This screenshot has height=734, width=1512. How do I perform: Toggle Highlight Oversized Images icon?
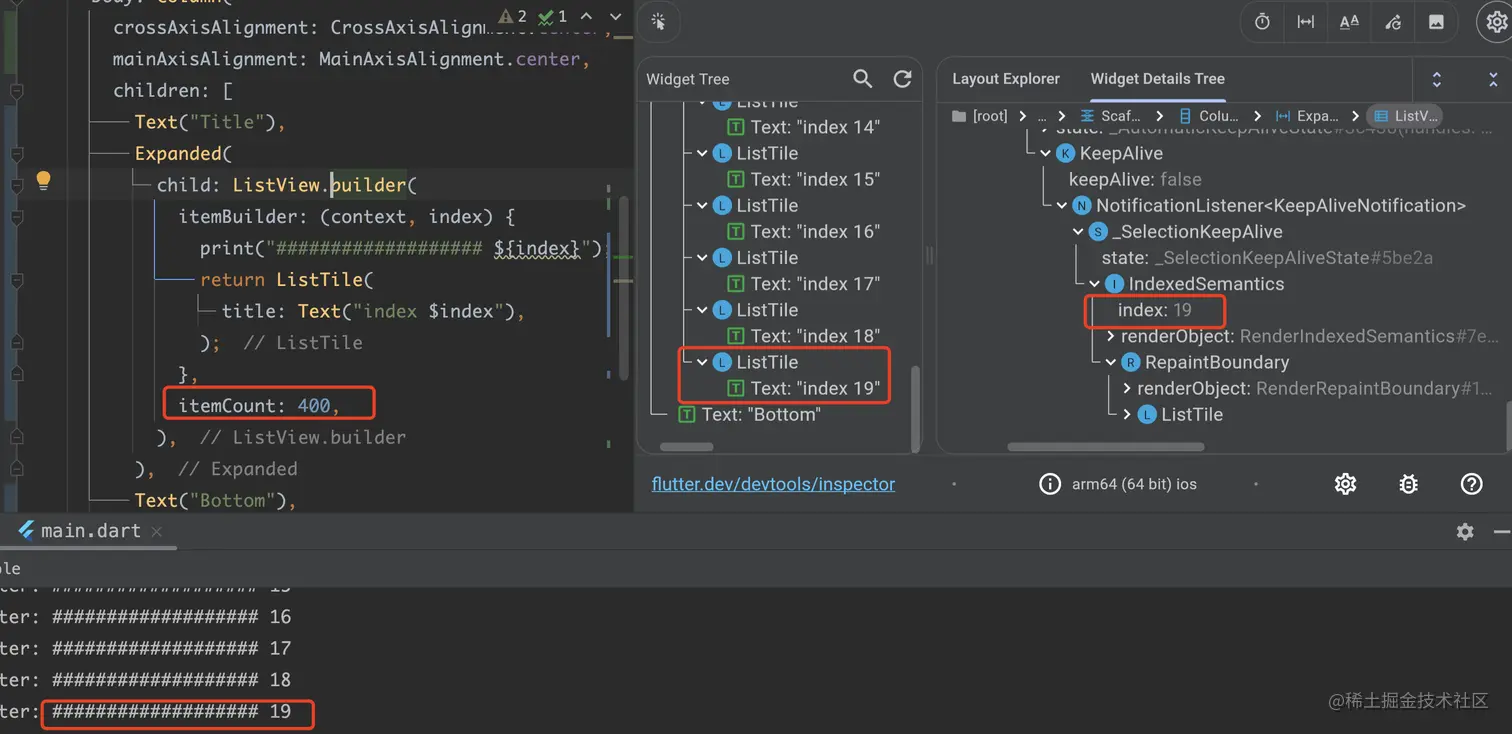[x=1436, y=22]
